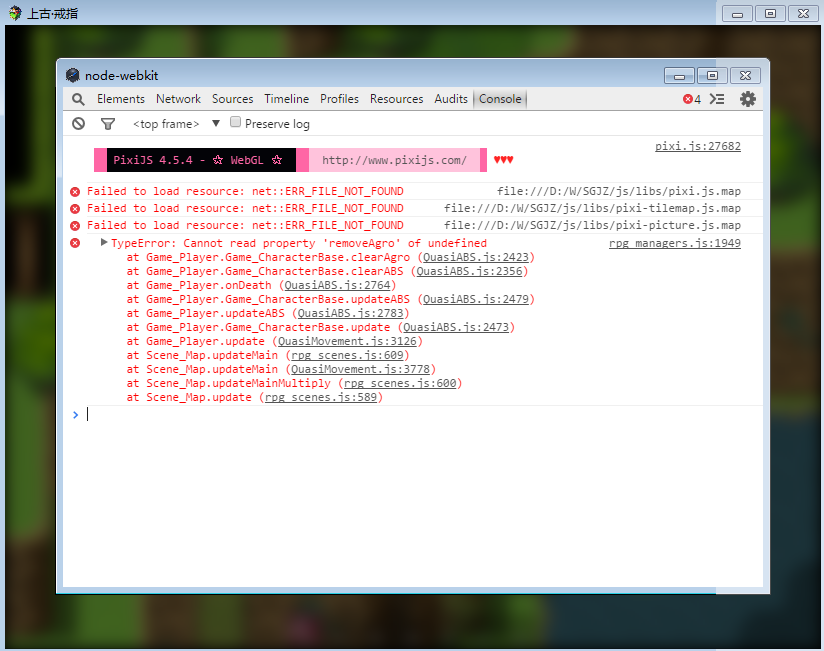Click the game window app icon
824x651 pixels.
(x=15, y=13)
